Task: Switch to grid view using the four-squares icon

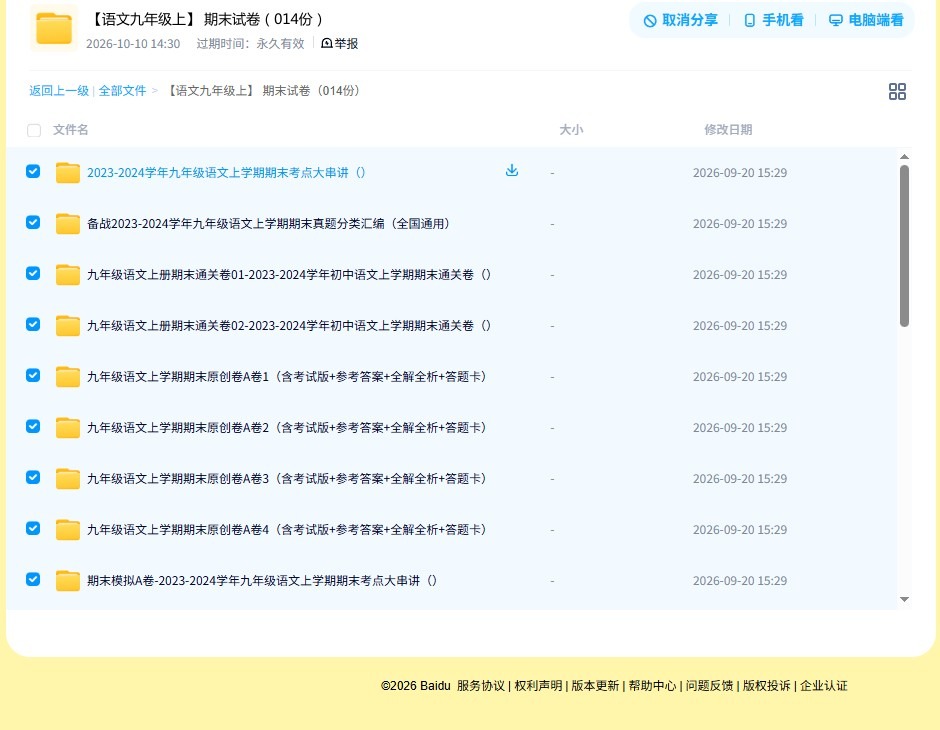Action: [897, 91]
